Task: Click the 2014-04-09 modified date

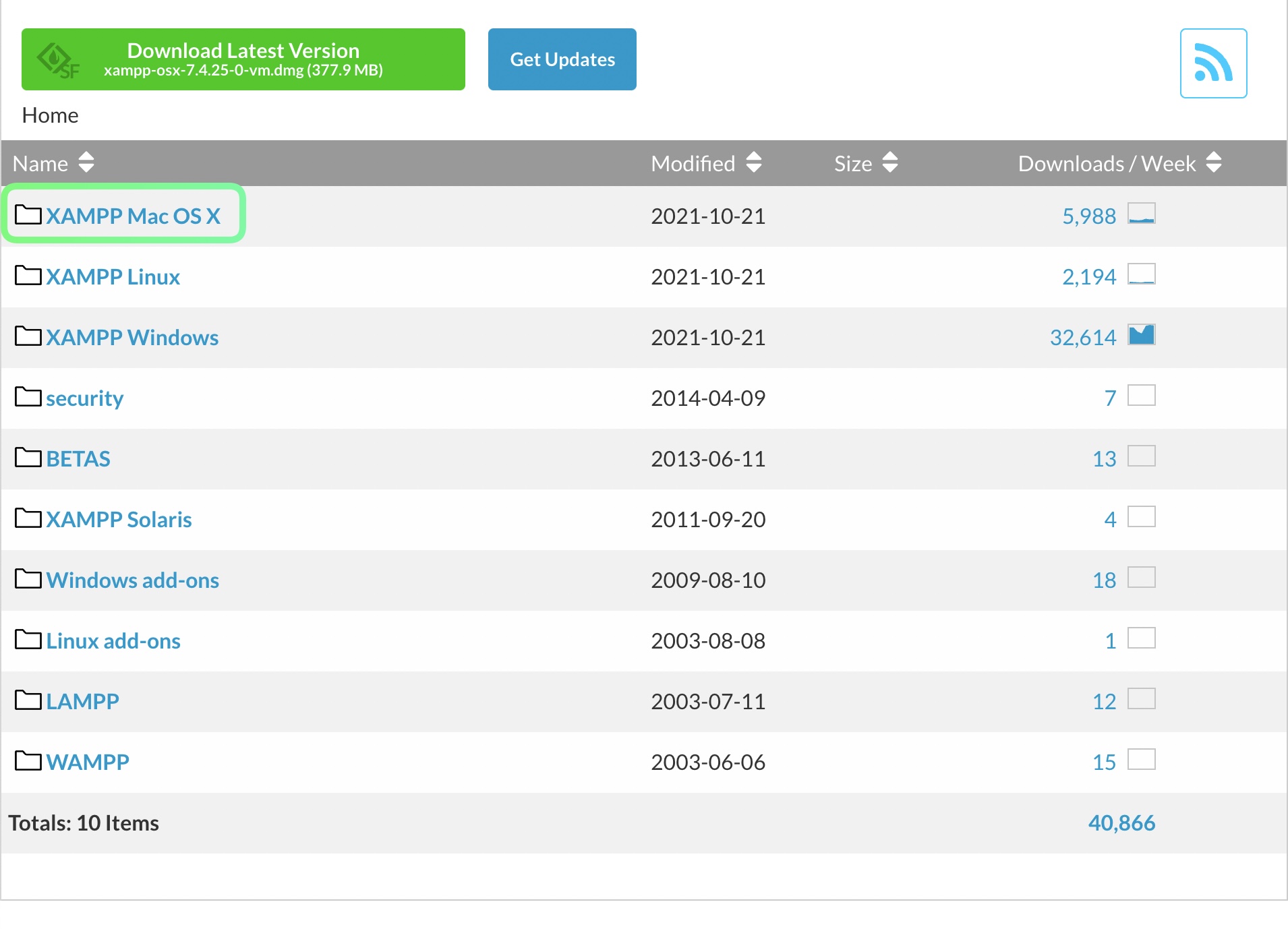Action: (x=708, y=398)
